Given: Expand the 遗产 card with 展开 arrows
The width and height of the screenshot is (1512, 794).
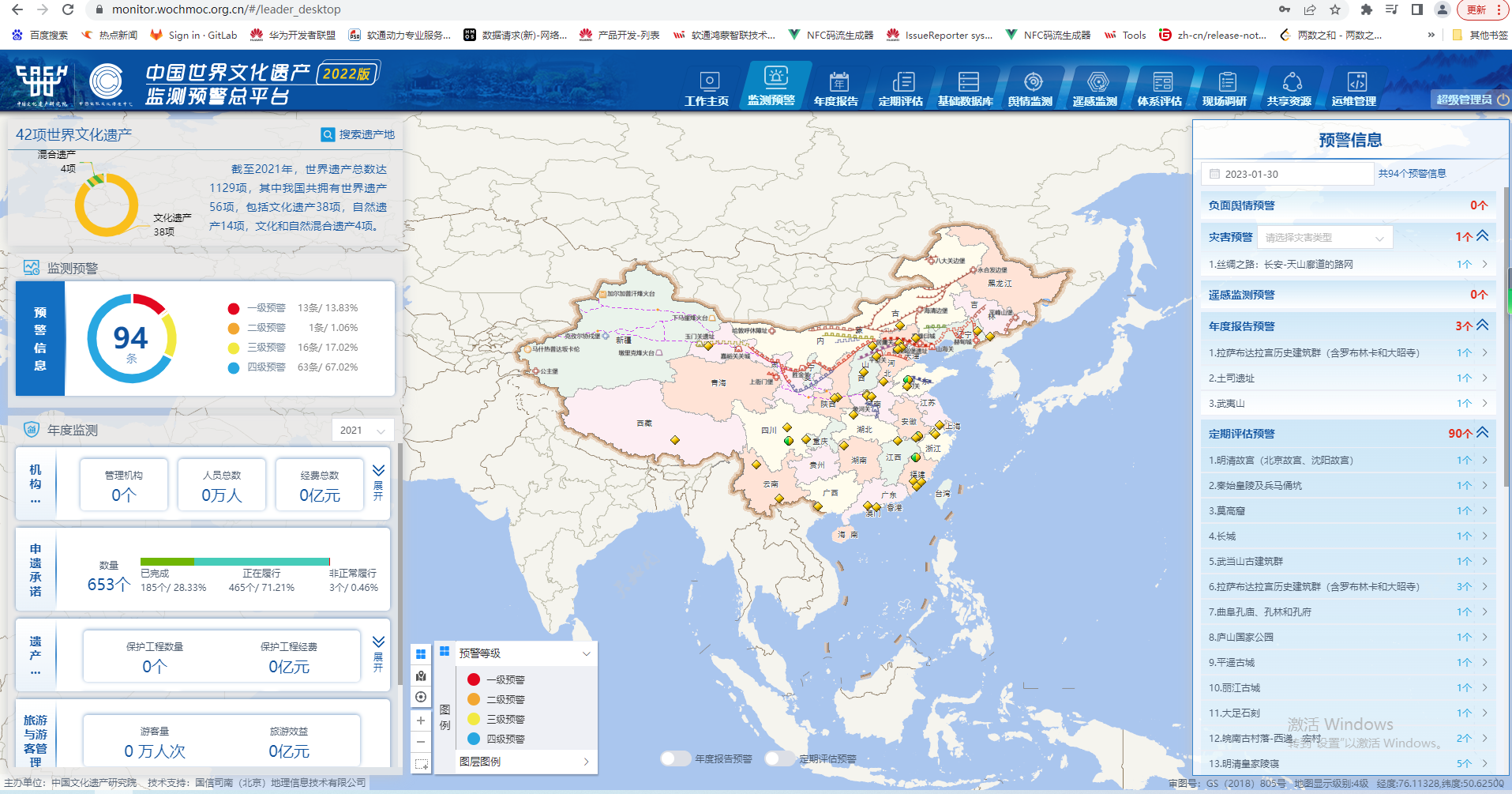Looking at the screenshot, I should point(378,654).
